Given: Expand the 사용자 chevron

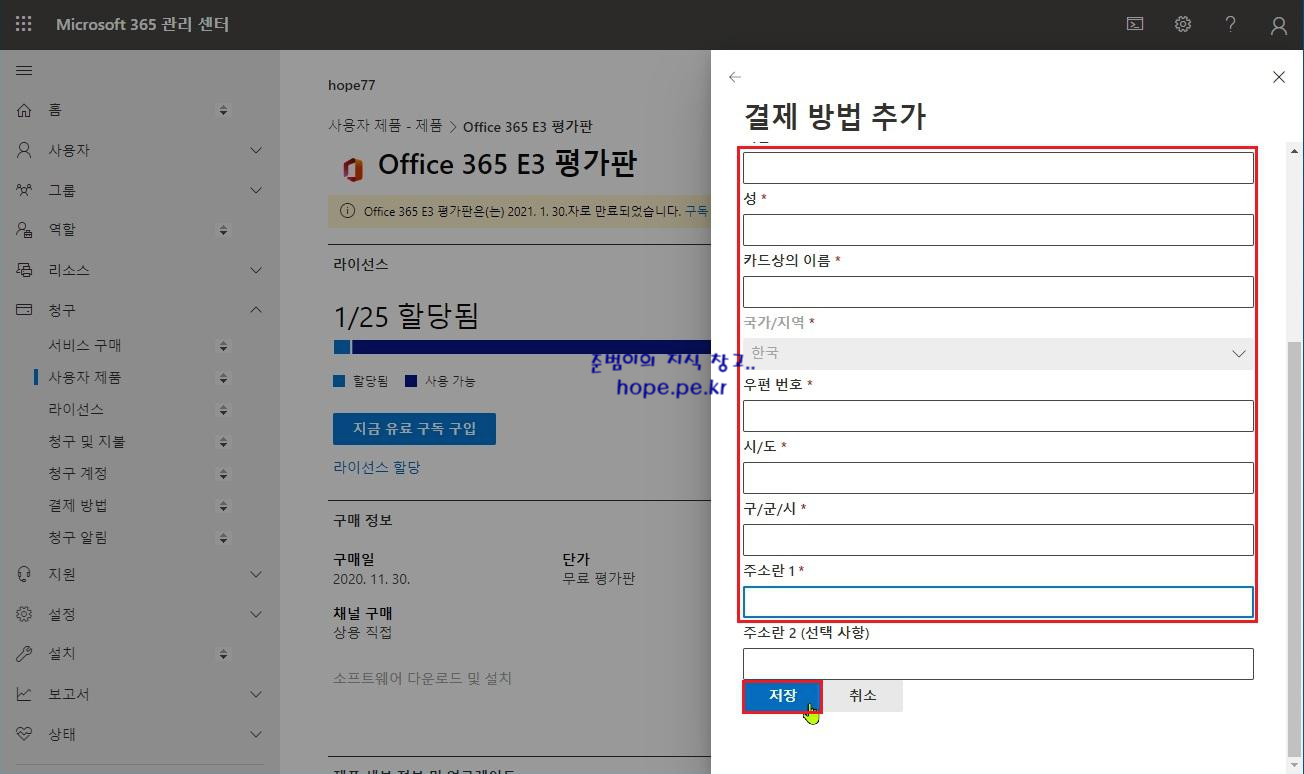Looking at the screenshot, I should [256, 150].
